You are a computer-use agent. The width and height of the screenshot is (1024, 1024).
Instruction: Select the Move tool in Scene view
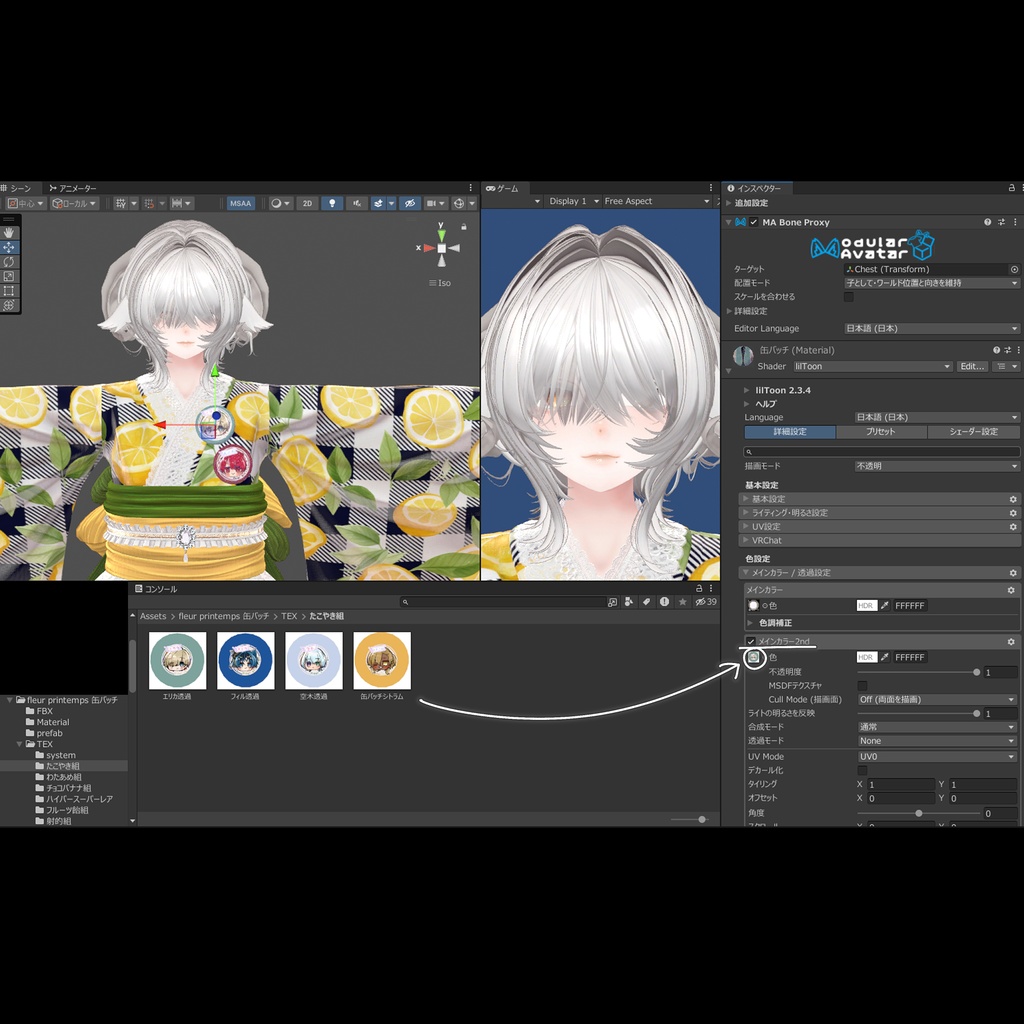coord(8,247)
